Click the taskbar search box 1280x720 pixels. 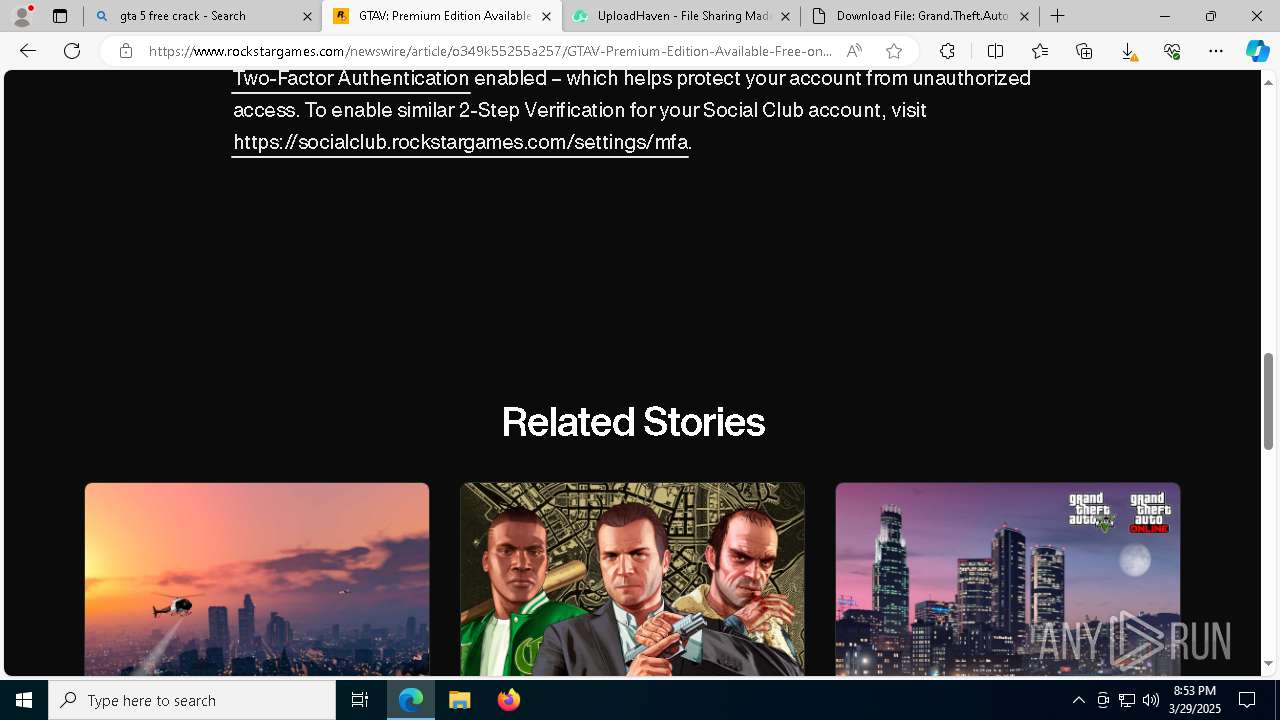(x=192, y=700)
